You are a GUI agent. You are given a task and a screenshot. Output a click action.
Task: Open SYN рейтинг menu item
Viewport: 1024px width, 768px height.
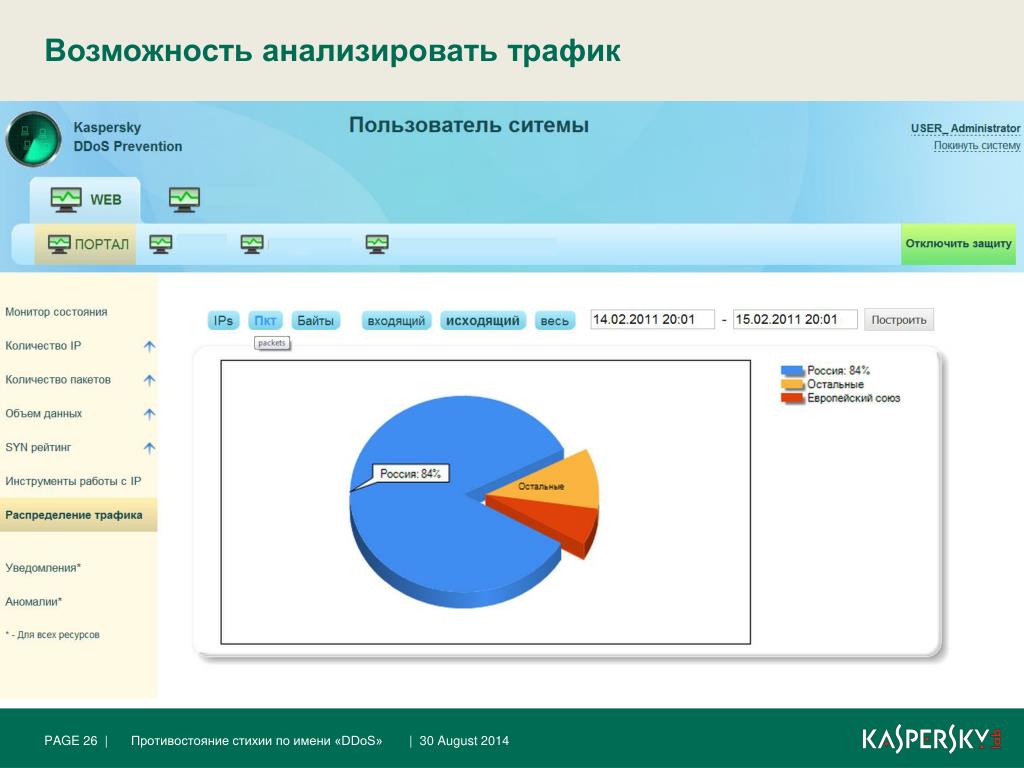[39, 448]
